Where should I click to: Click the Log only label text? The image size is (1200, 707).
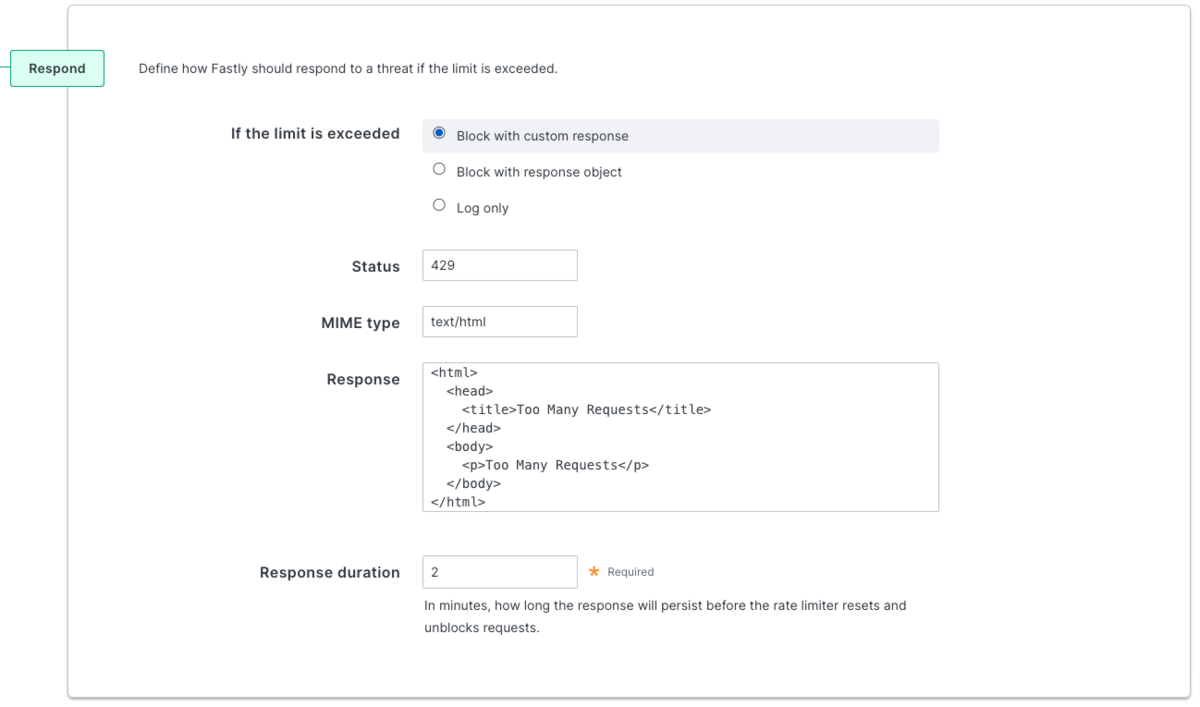[483, 208]
